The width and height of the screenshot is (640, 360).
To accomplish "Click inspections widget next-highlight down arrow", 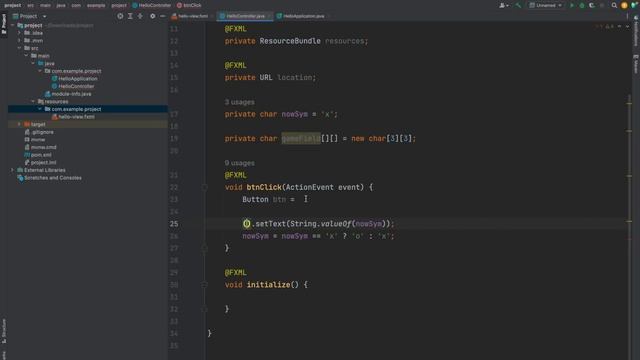I will pyautogui.click(x=627, y=26).
